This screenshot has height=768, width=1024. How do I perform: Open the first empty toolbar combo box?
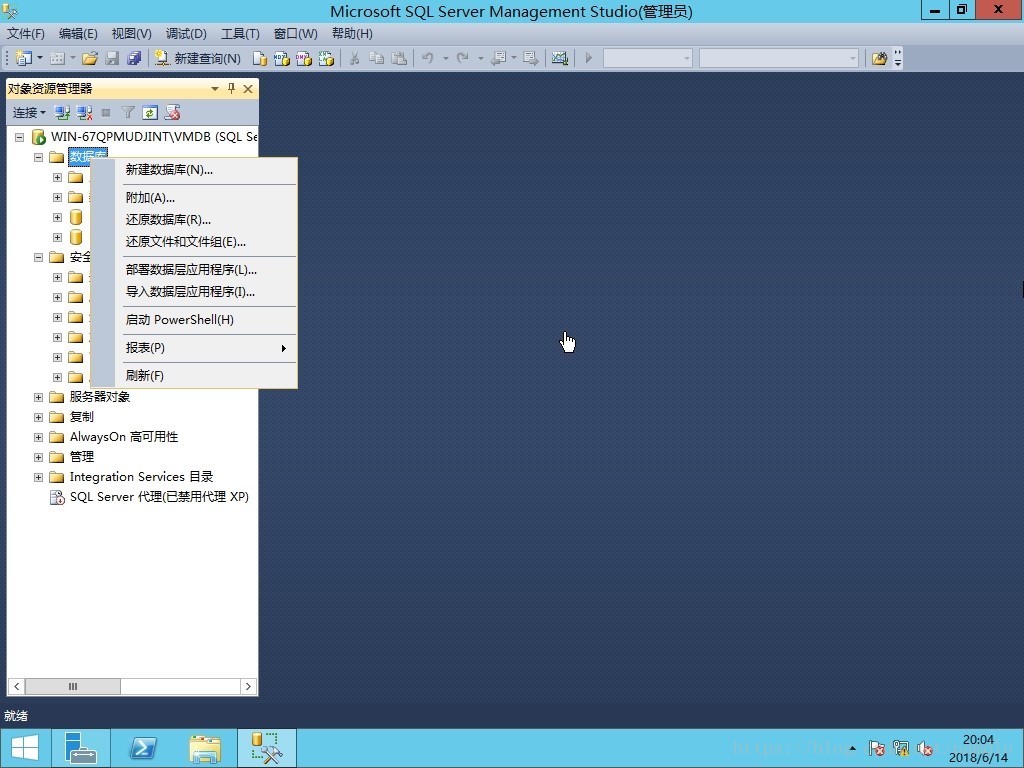tap(647, 58)
